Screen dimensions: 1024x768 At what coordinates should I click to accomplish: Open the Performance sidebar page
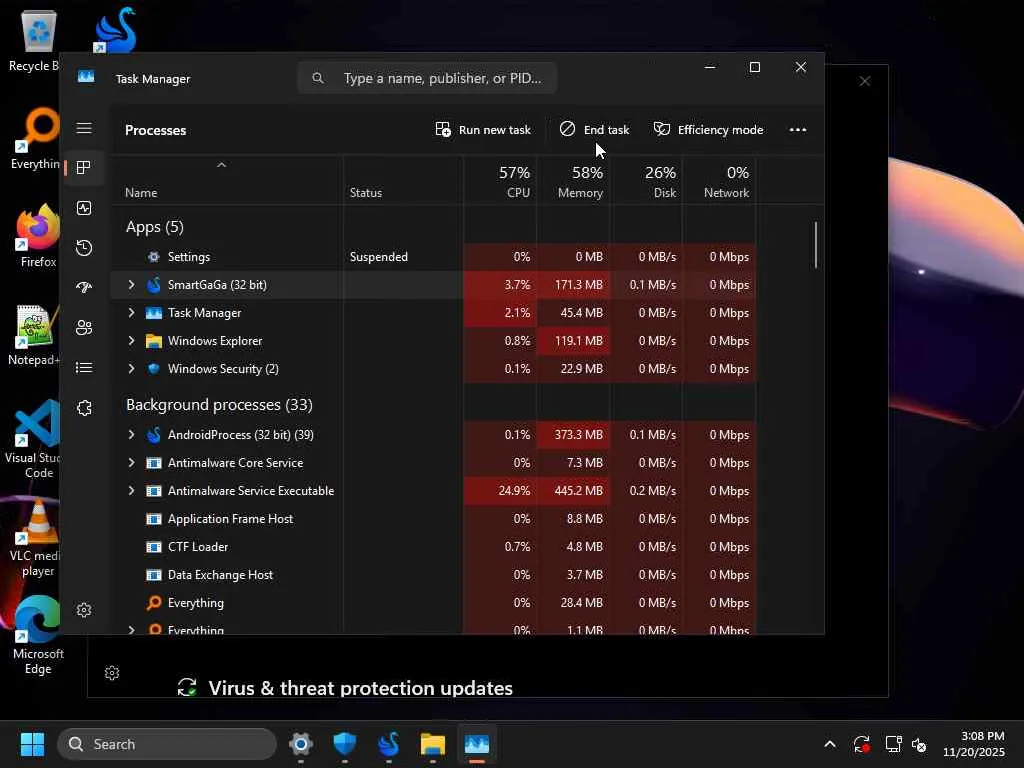coord(84,208)
